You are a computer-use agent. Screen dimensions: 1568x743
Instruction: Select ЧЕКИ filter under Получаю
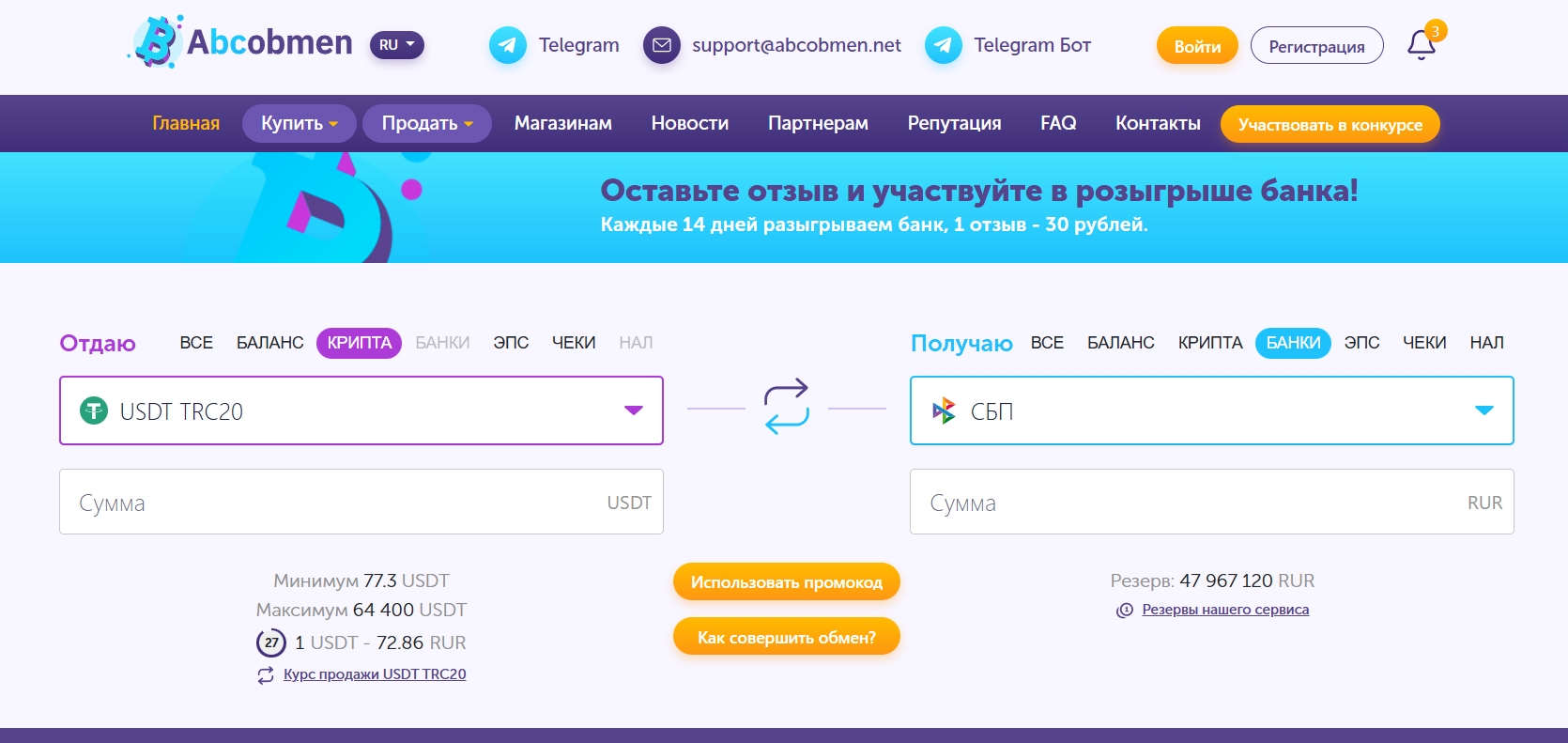[x=1424, y=343]
